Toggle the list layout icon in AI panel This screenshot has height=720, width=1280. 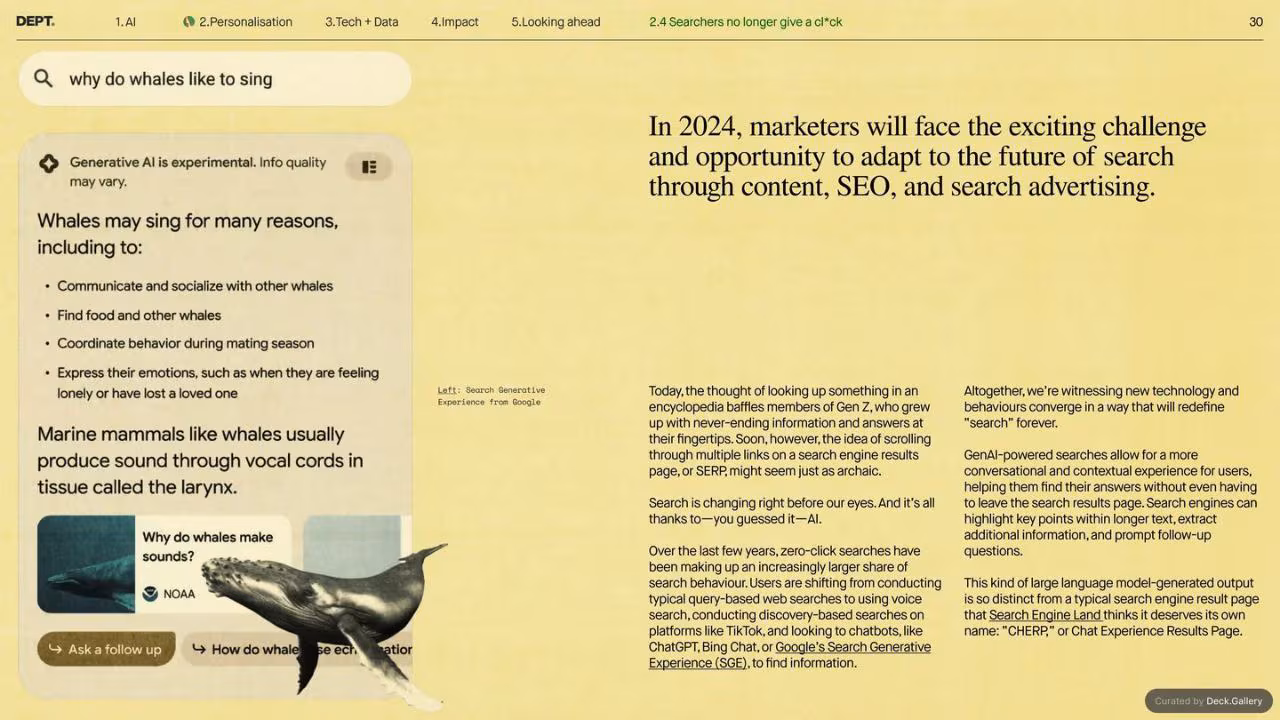pos(369,167)
